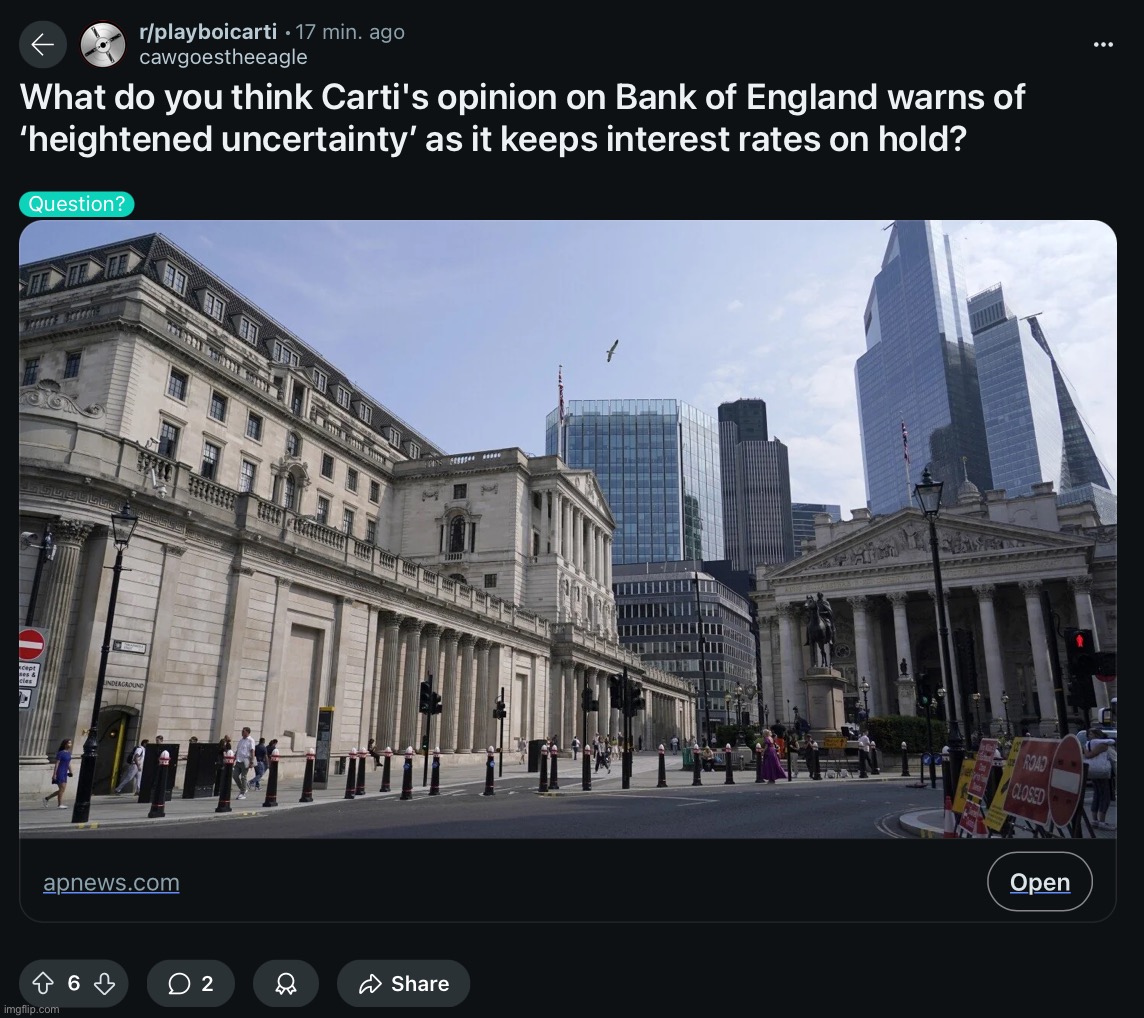The height and width of the screenshot is (1018, 1144).
Task: Open the comments bubble icon
Action: (x=179, y=983)
